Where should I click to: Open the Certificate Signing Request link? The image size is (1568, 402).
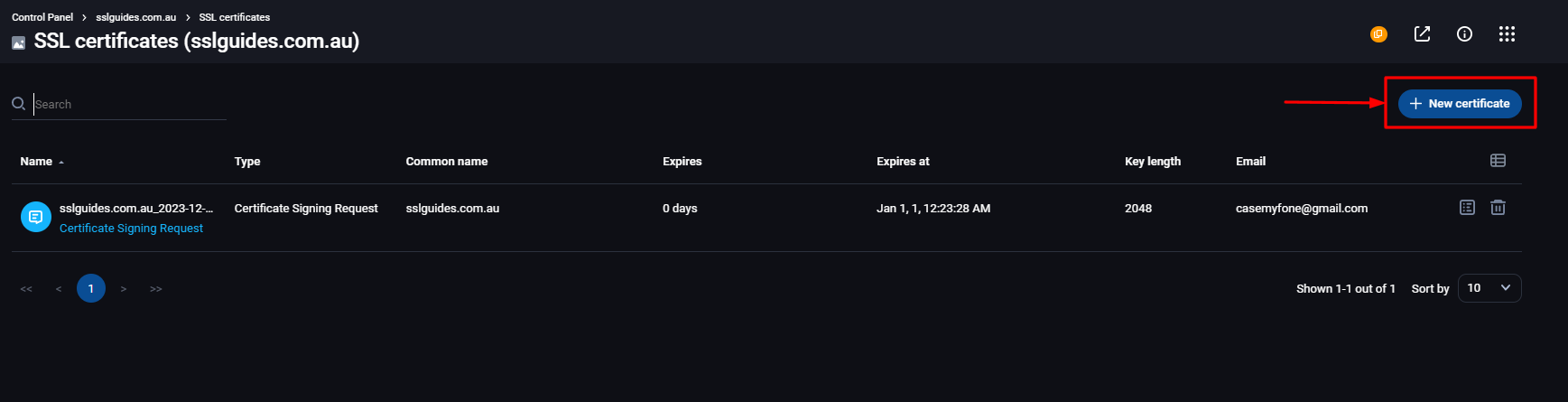(131, 229)
